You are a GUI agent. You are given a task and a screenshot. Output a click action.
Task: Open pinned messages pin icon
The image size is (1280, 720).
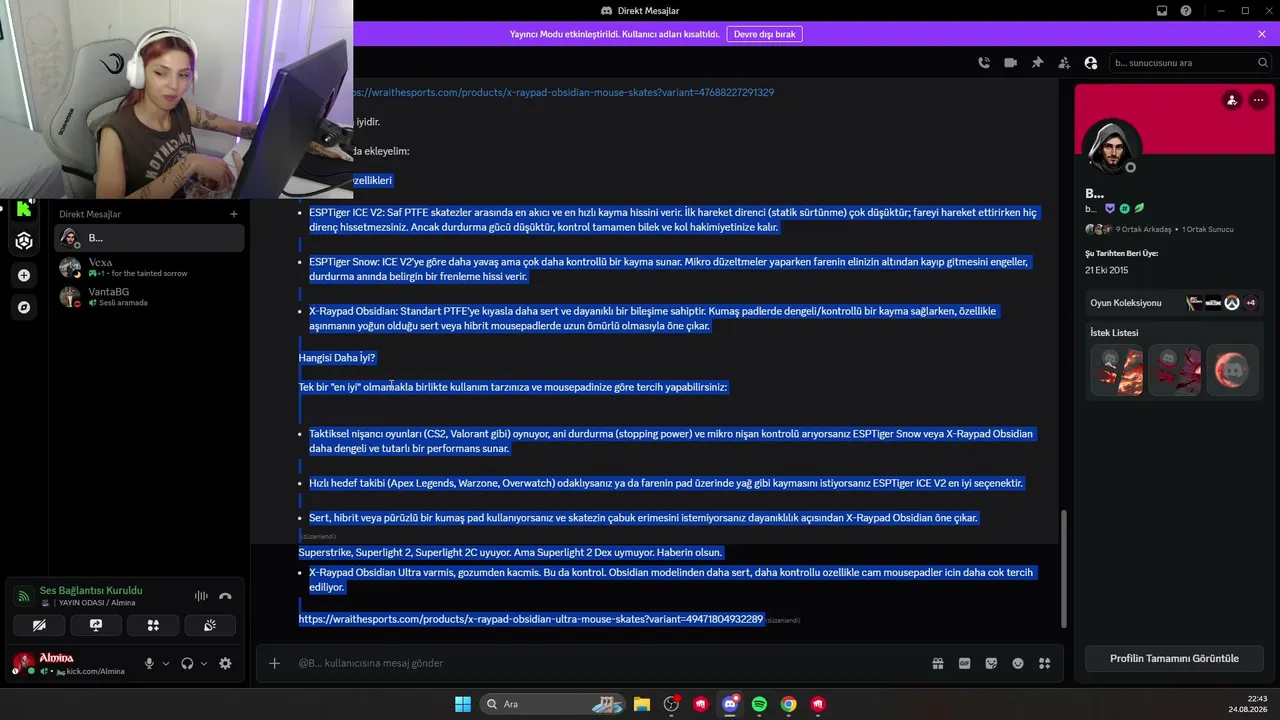pos(1038,63)
